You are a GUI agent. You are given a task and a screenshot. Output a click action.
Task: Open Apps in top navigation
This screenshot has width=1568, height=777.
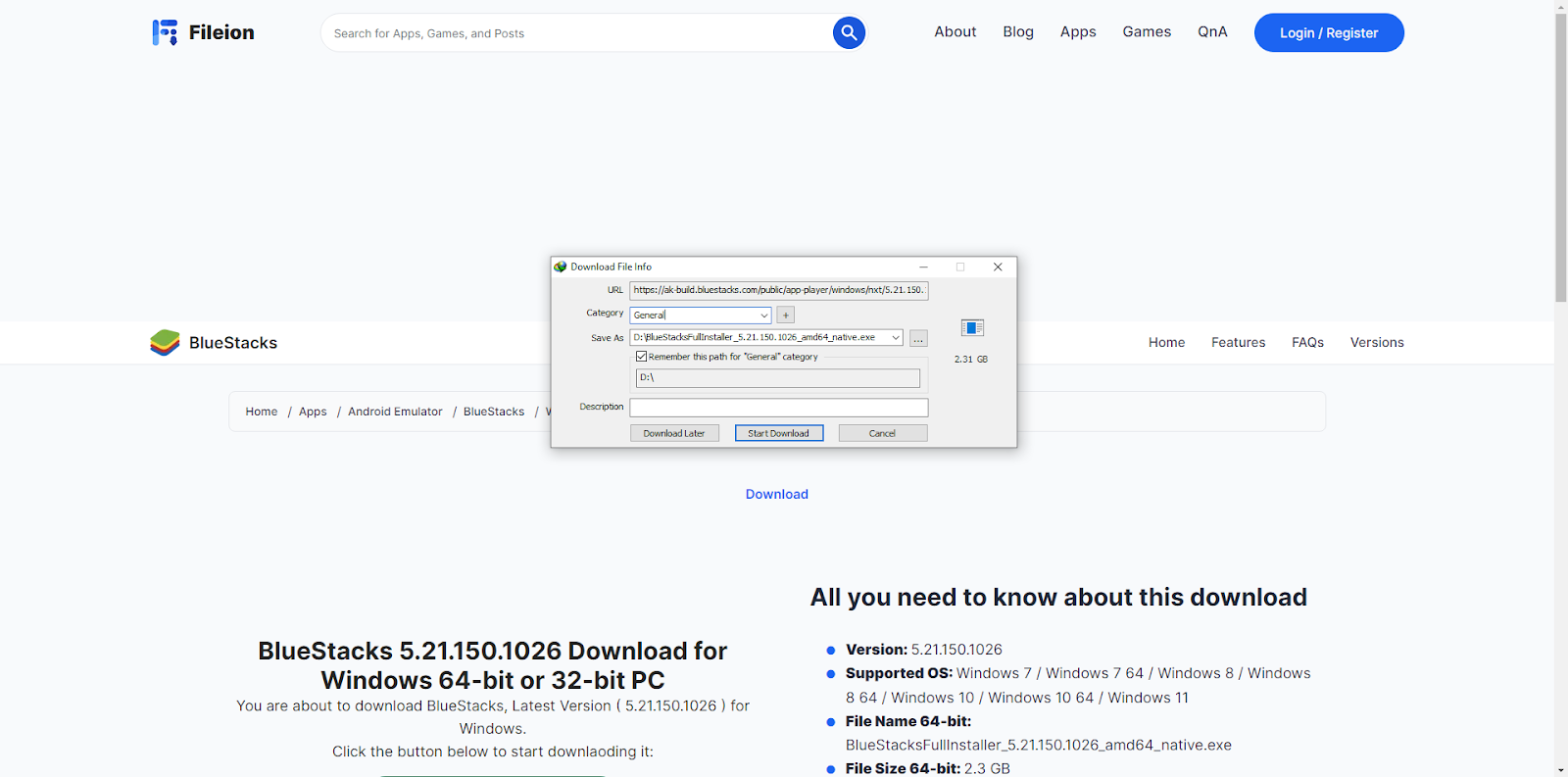[x=1078, y=32]
